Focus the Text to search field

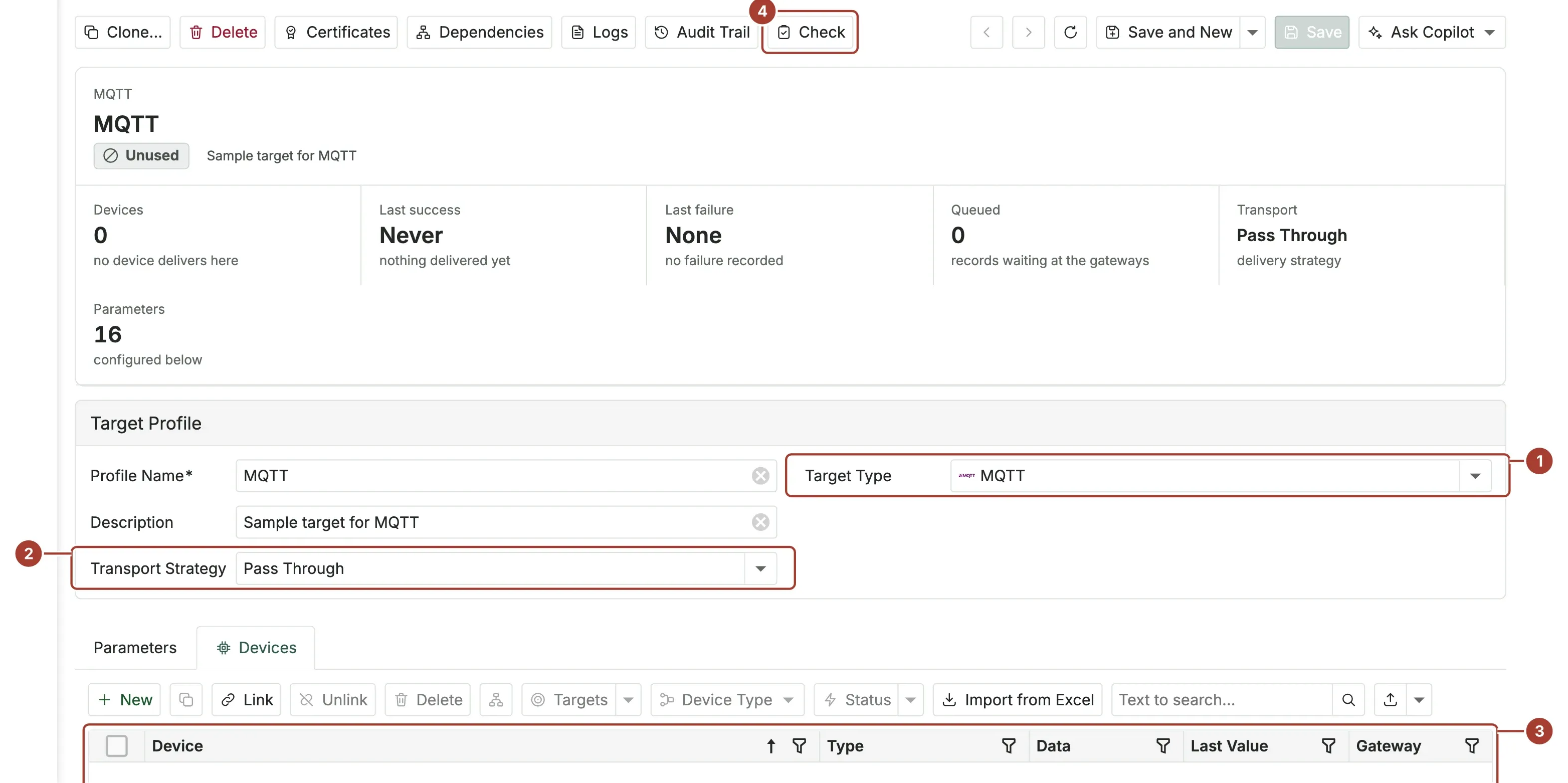[1222, 700]
